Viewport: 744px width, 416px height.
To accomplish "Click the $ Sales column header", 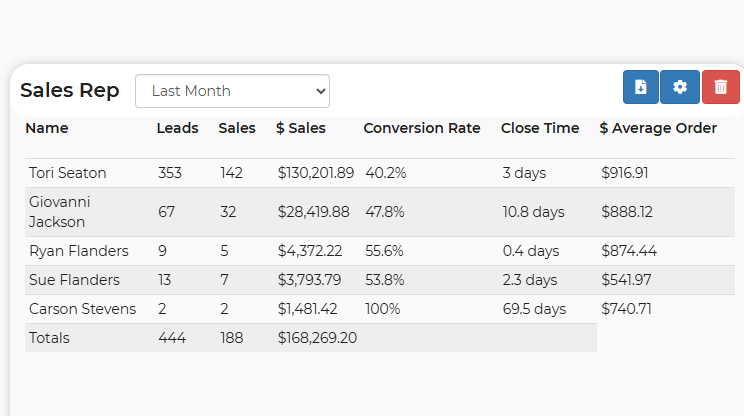I will tap(301, 128).
